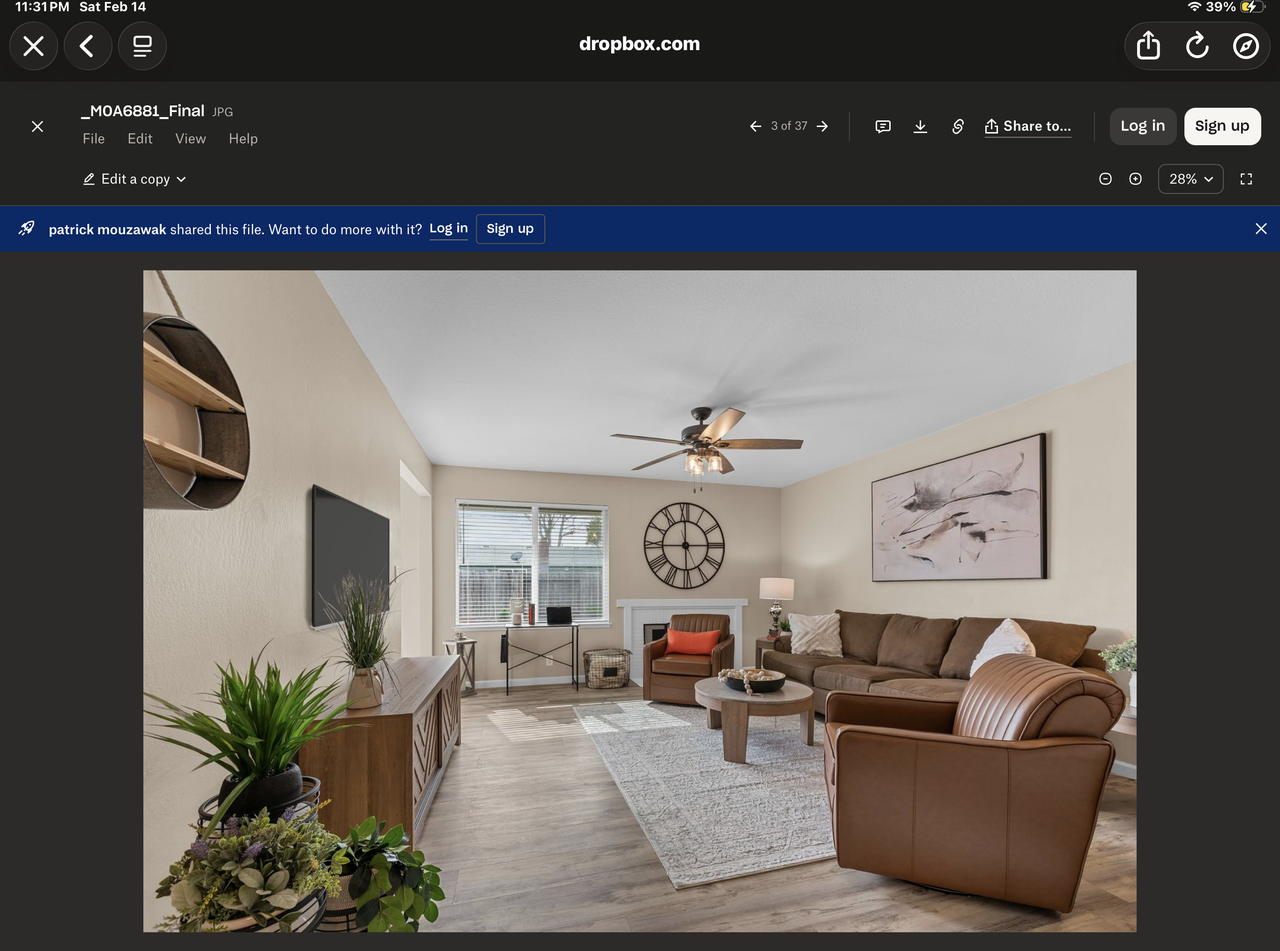Click Log in link in blue banner
This screenshot has width=1280, height=951.
[448, 229]
